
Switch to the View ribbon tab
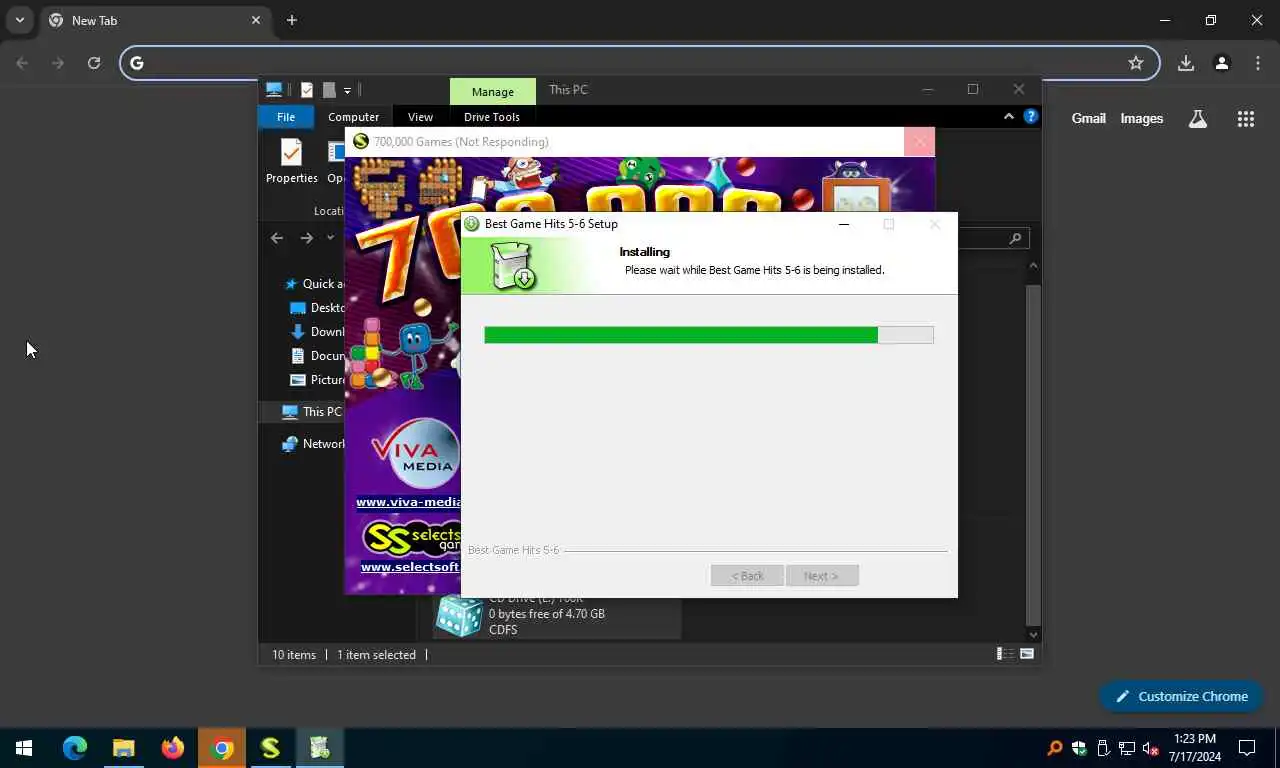(x=420, y=117)
